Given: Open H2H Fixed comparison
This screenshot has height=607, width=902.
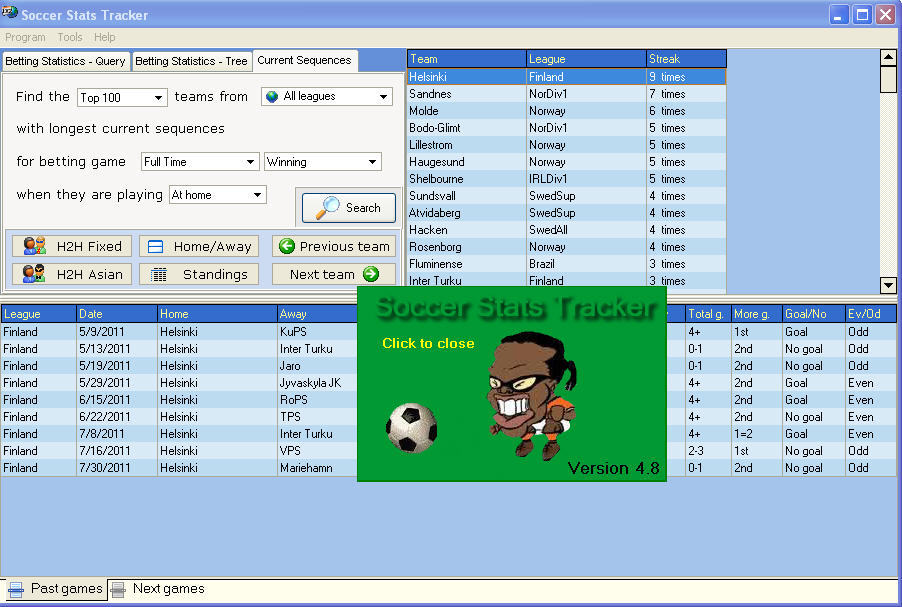Looking at the screenshot, I should 72,246.
